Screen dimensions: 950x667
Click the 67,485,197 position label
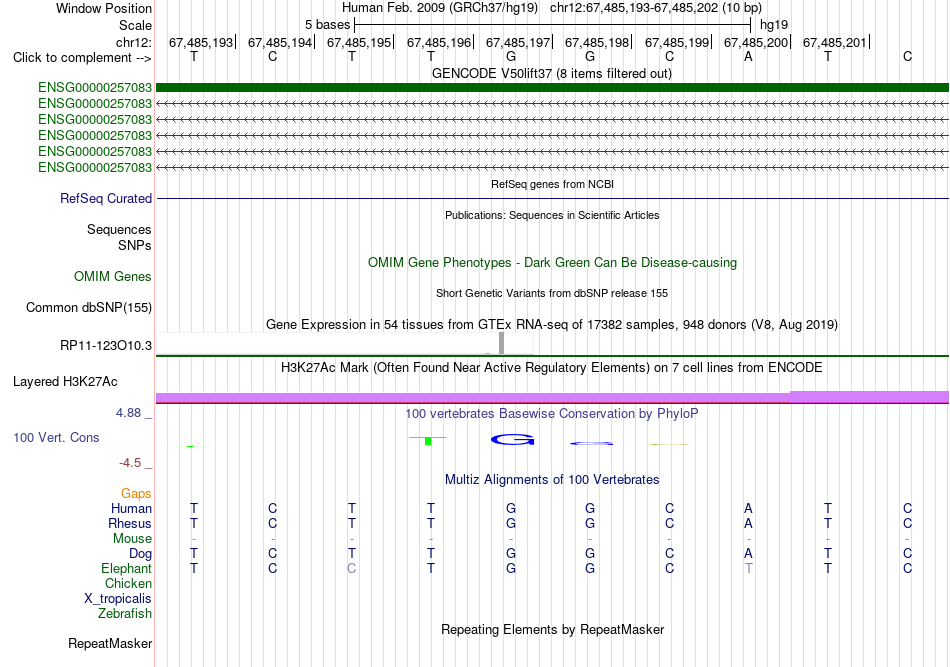click(518, 42)
